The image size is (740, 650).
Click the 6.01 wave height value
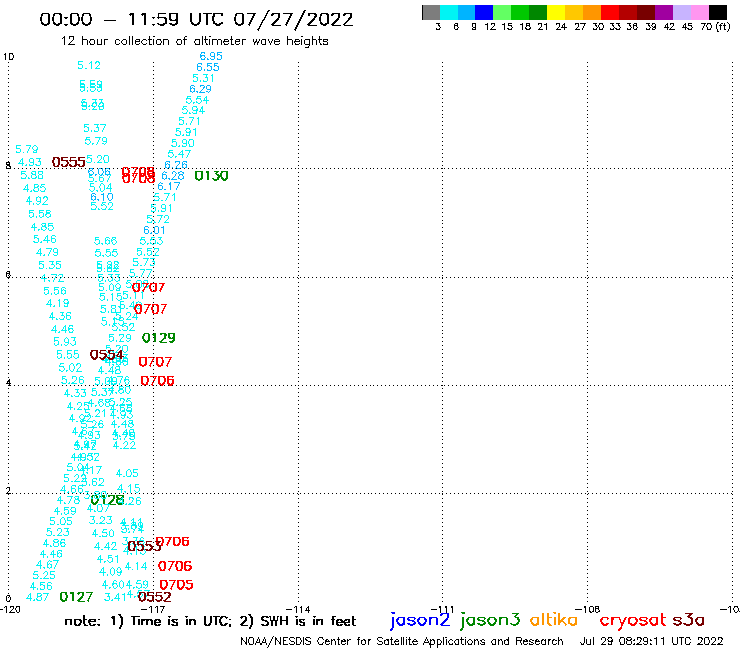(154, 230)
